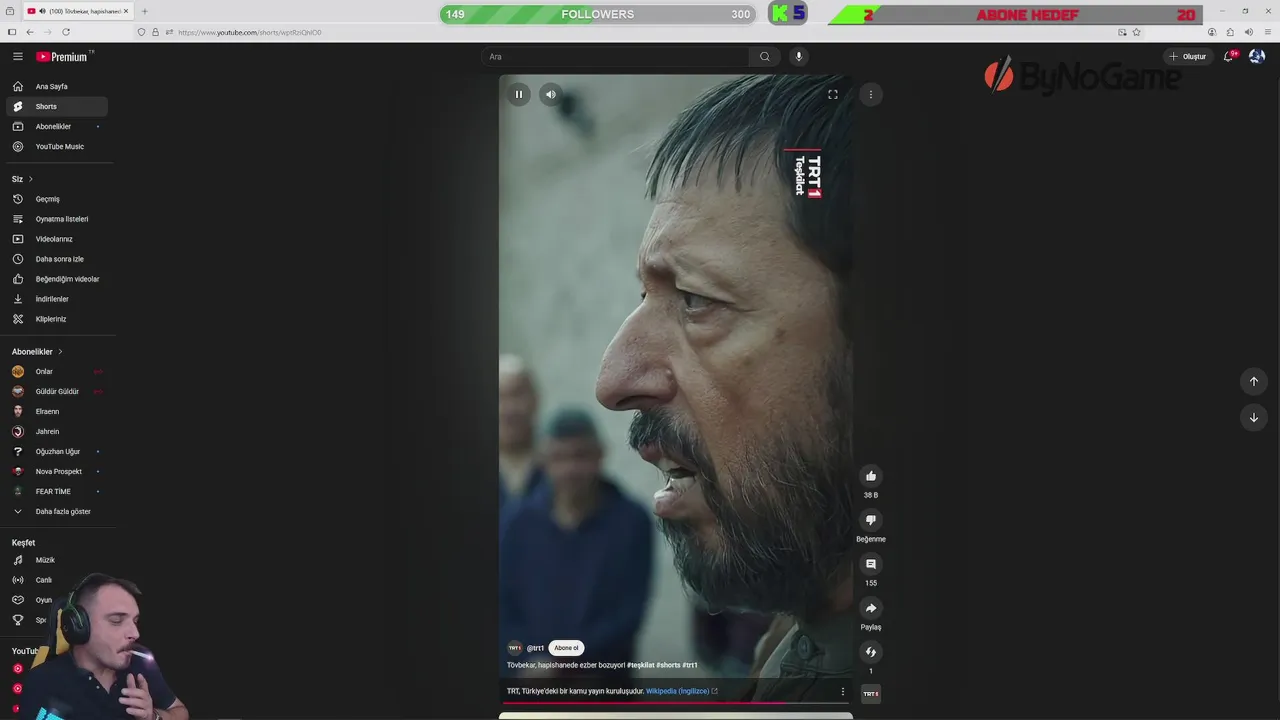Viewport: 1280px width, 720px height.
Task: Go to next Short with down arrow
Action: click(x=1254, y=417)
